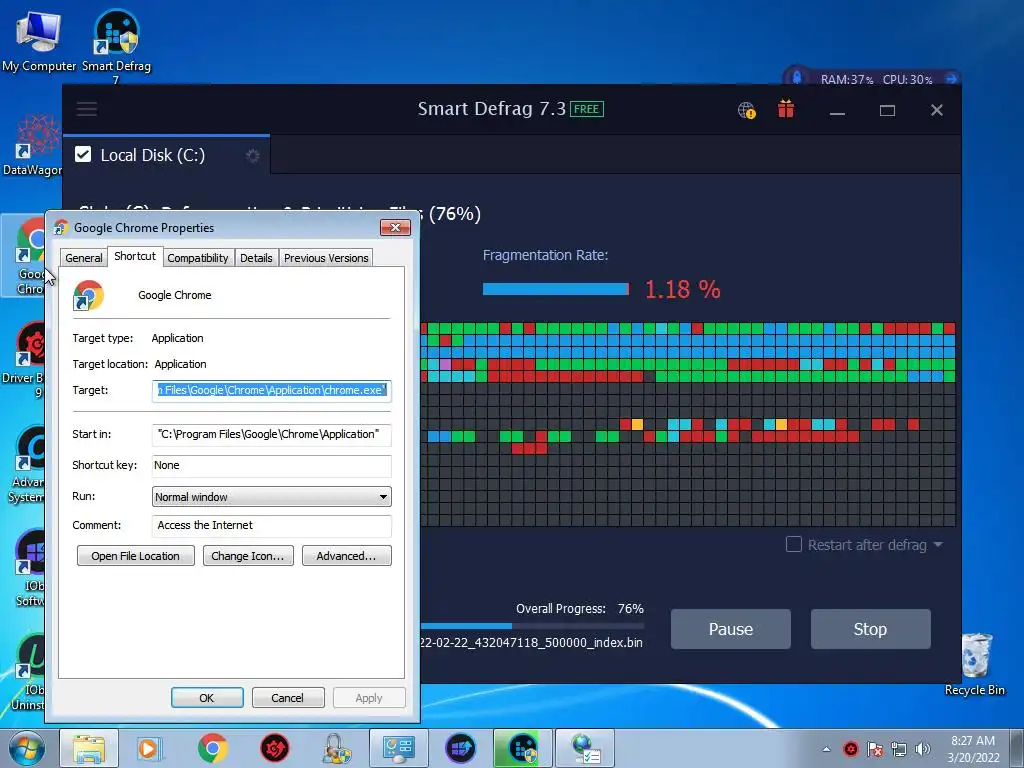Screen dimensions: 1024x768
Task: Open the red gift box icon
Action: 786,109
